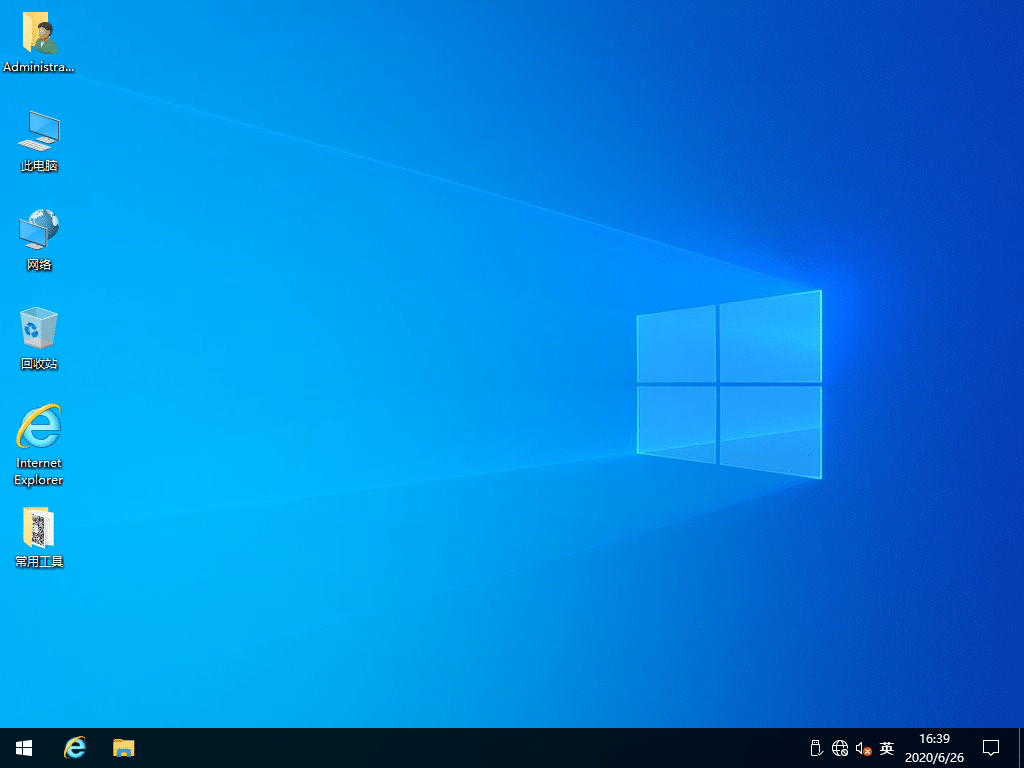
Task: Open the Start menu
Action: click(22, 747)
